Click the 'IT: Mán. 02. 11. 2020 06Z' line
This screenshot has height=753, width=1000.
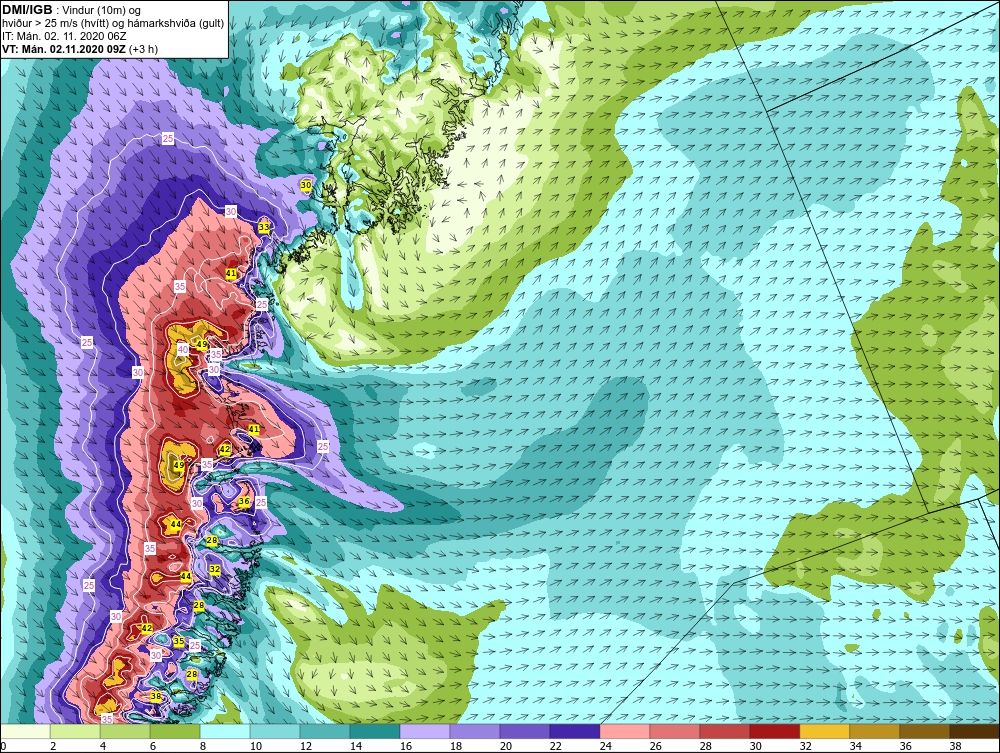[64, 36]
